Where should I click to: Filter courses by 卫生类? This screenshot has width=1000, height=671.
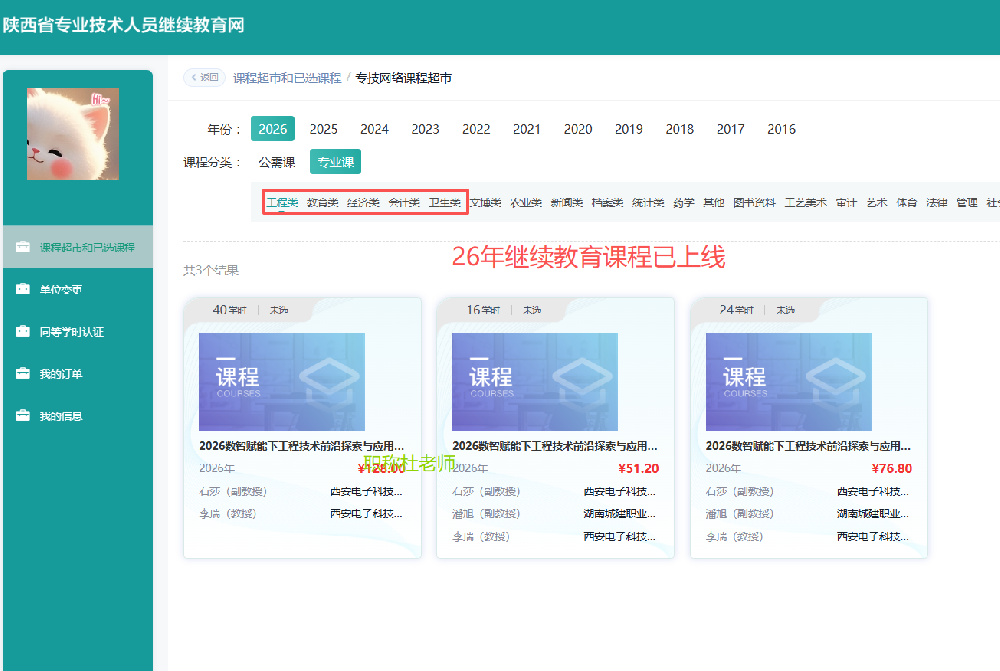point(444,203)
